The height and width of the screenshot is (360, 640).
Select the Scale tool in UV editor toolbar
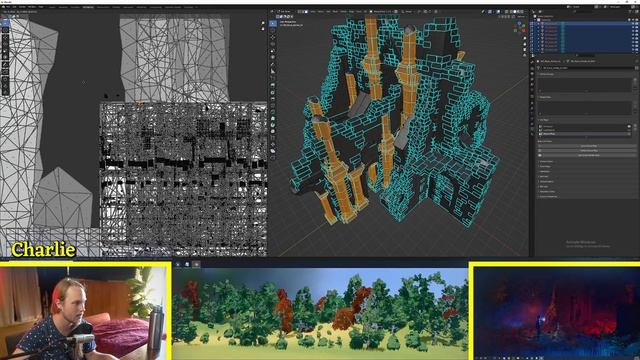pos(5,51)
